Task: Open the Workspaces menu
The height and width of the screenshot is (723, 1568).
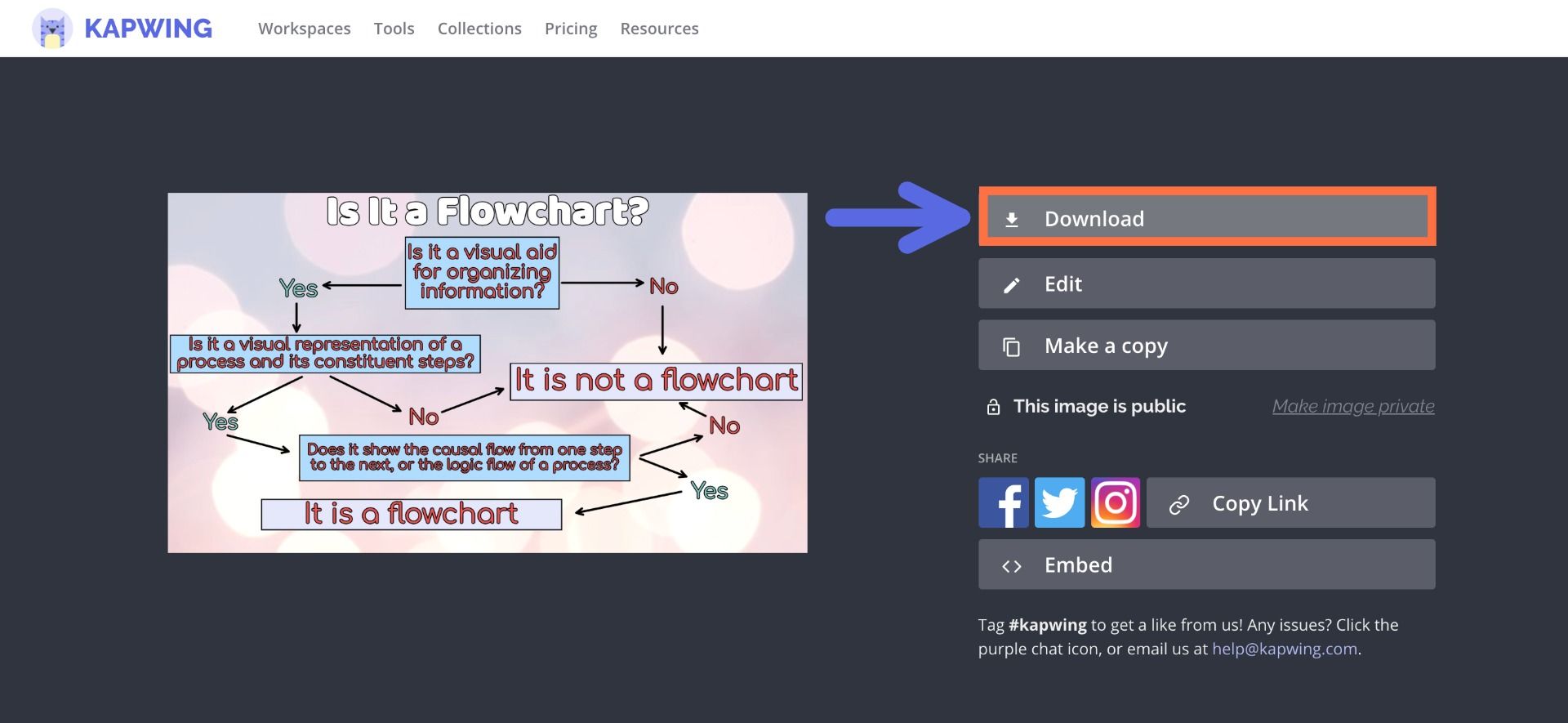Action: tap(304, 29)
